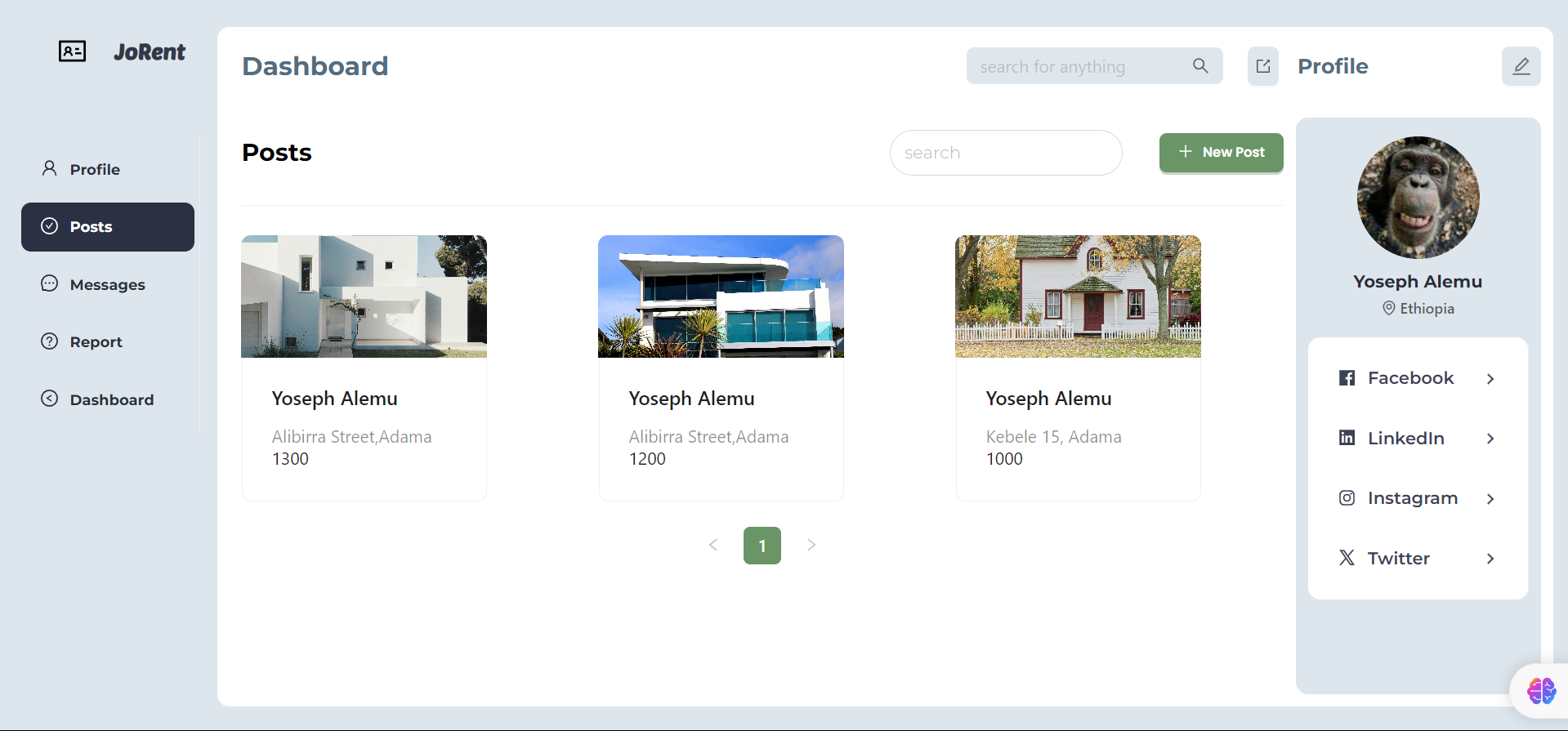Open the brain assistant widget icon

(1541, 691)
